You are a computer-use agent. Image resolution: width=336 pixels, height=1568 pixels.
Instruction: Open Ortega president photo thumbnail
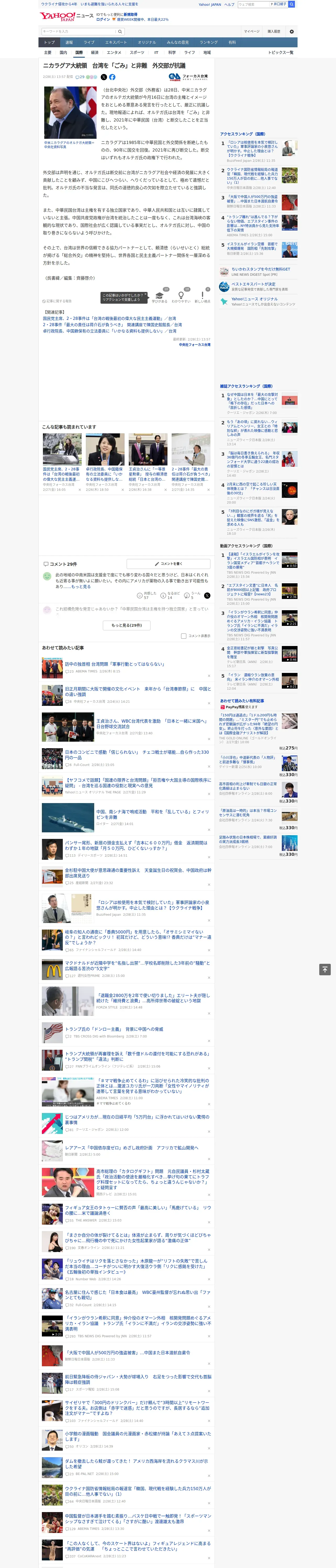(x=70, y=113)
